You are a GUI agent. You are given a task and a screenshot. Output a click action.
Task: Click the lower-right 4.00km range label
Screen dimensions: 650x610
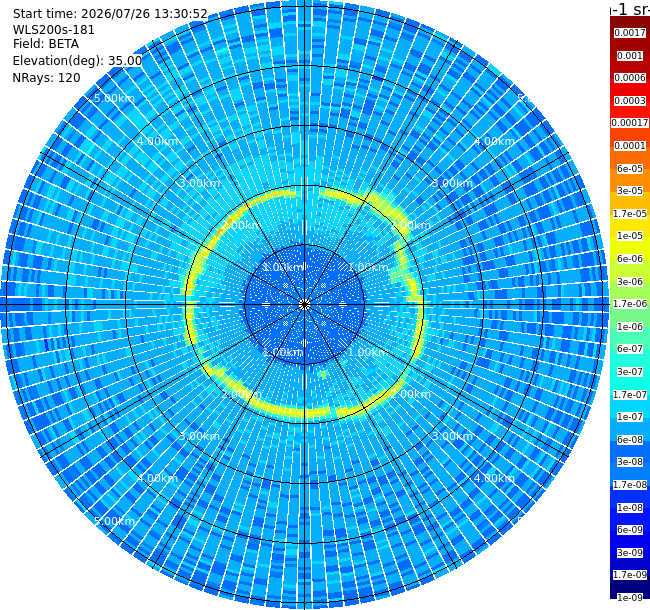click(495, 478)
